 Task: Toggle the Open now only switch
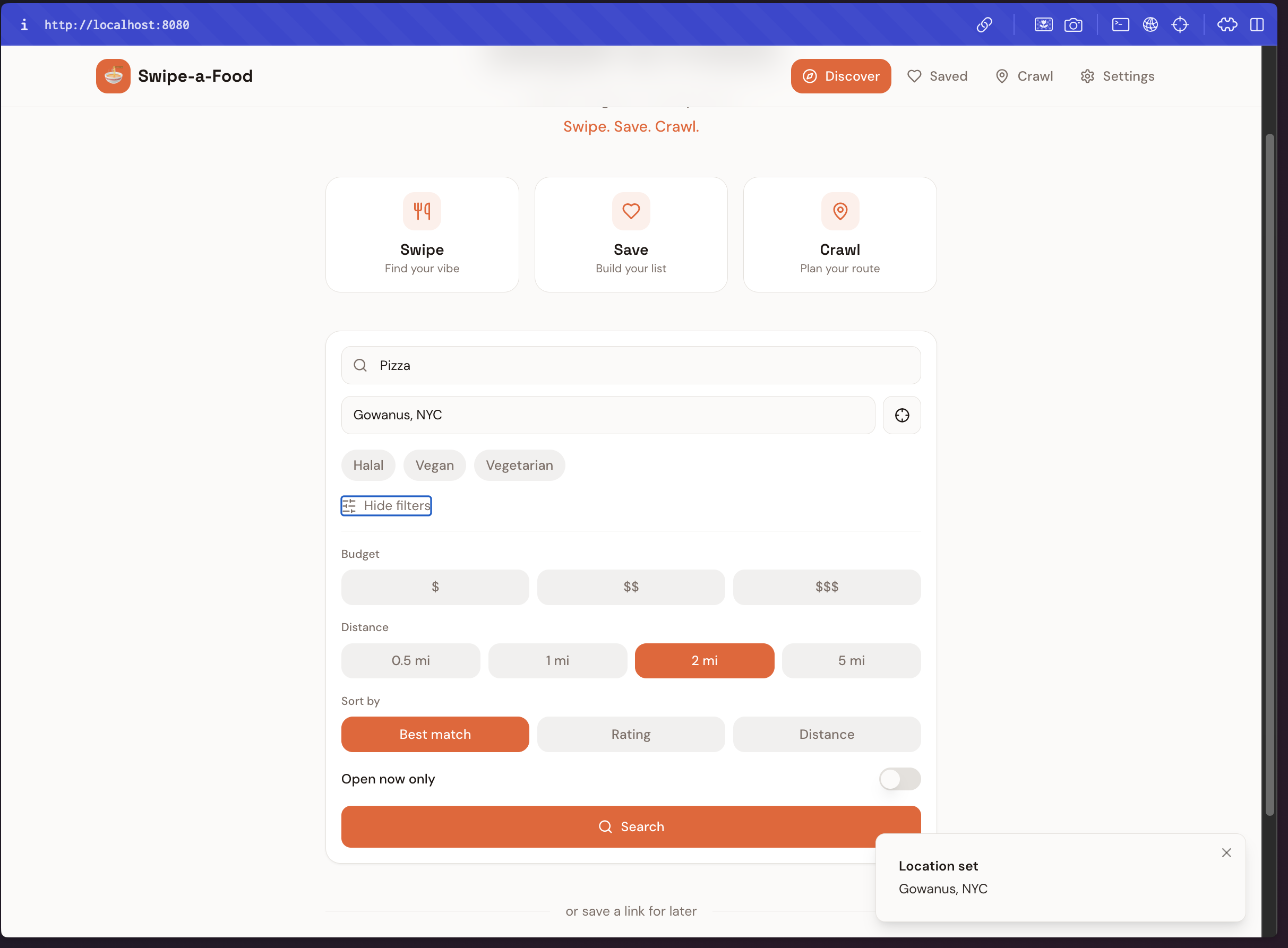pyautogui.click(x=899, y=779)
